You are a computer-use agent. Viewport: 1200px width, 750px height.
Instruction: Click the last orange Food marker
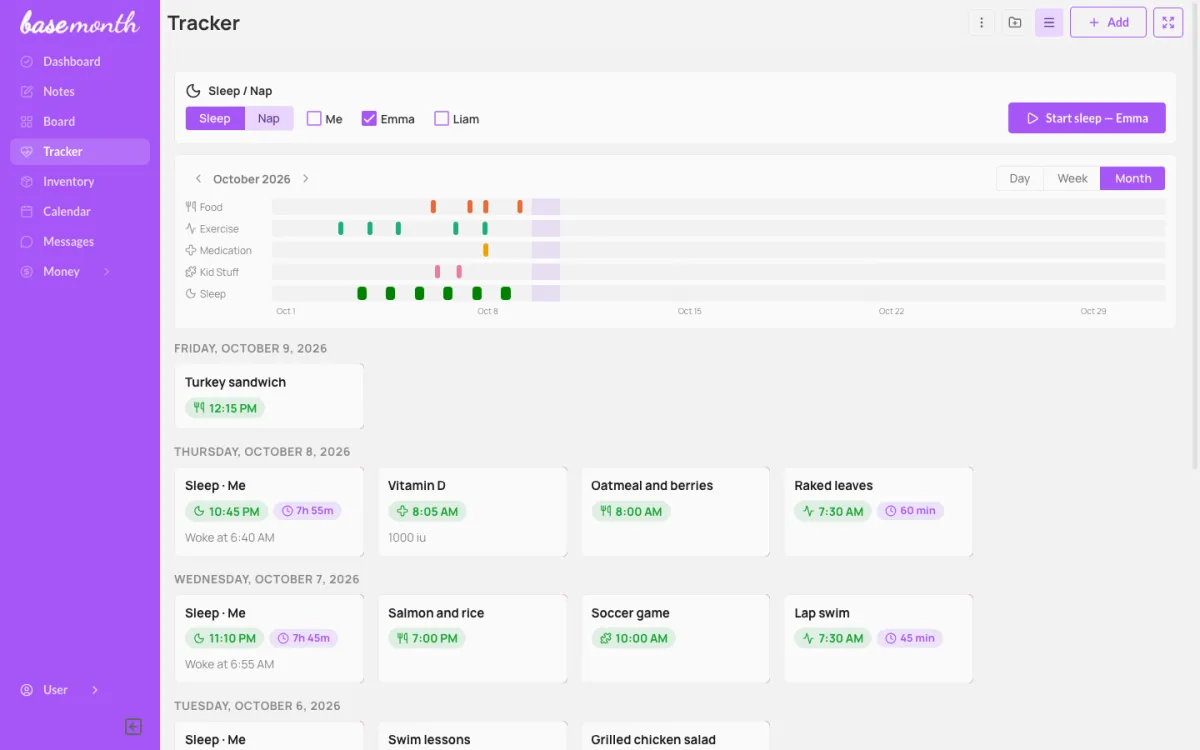coord(520,207)
